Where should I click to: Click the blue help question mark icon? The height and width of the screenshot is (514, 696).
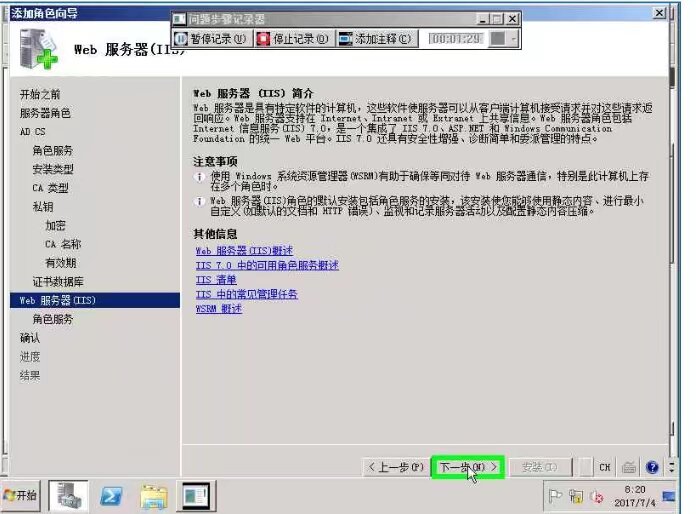652,467
